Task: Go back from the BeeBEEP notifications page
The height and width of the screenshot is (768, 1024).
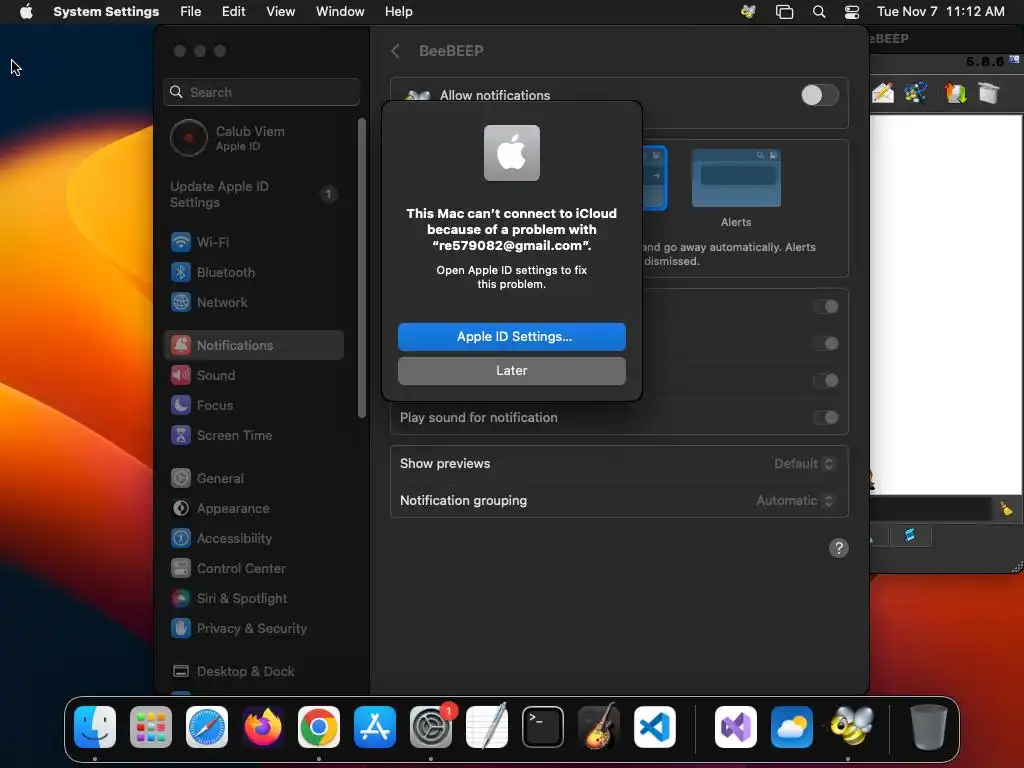Action: tap(395, 51)
